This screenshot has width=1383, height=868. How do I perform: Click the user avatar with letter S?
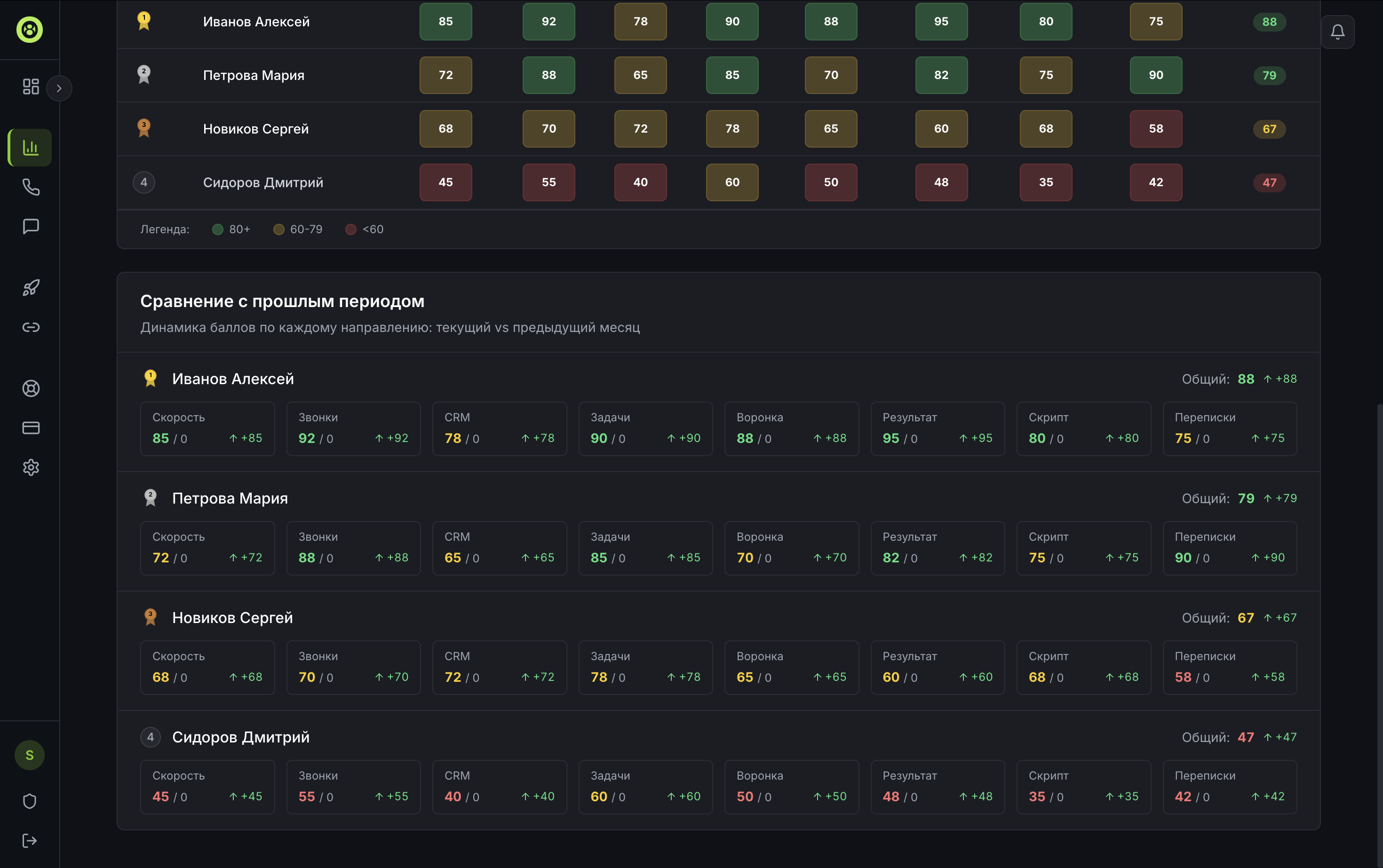click(x=29, y=755)
